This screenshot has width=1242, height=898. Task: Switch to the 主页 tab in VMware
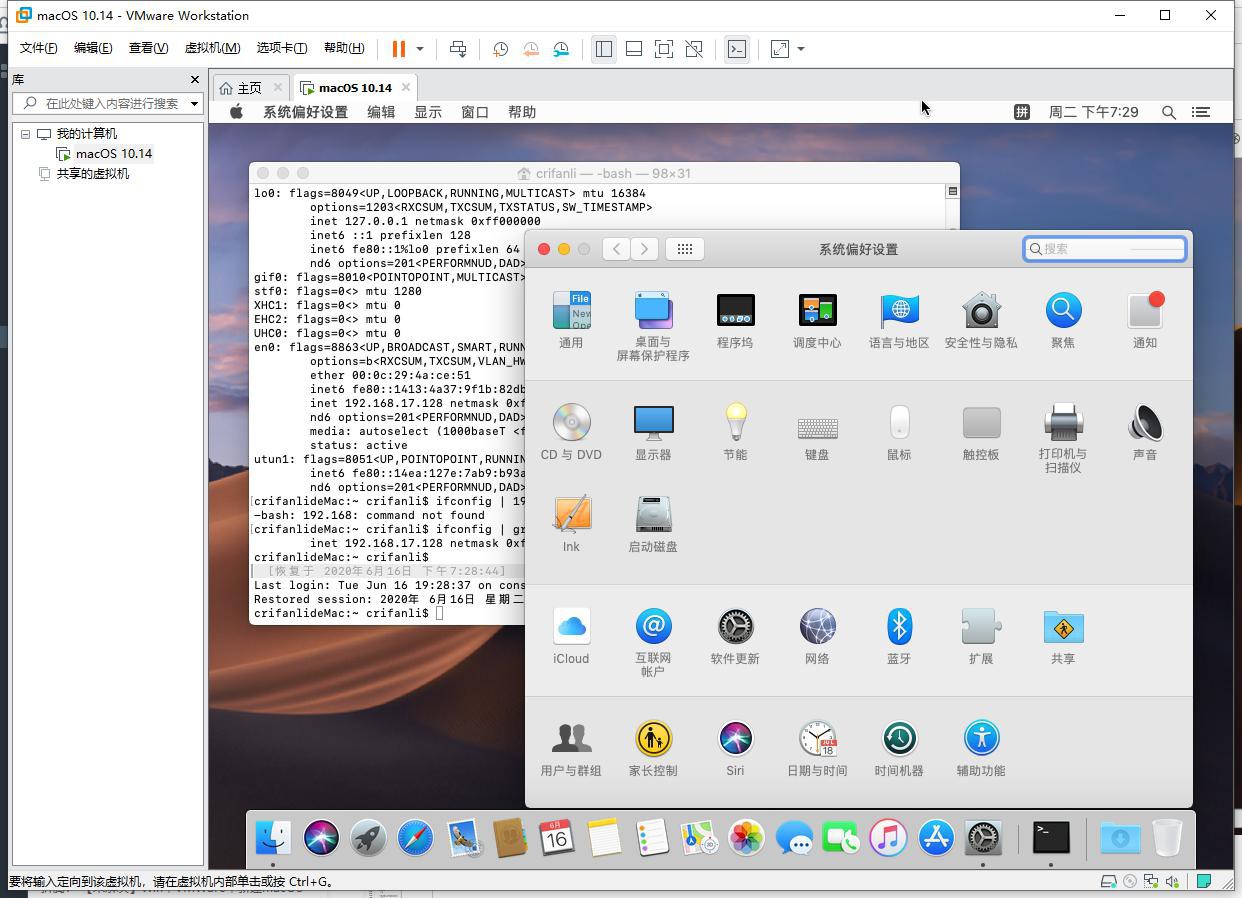pos(249,88)
